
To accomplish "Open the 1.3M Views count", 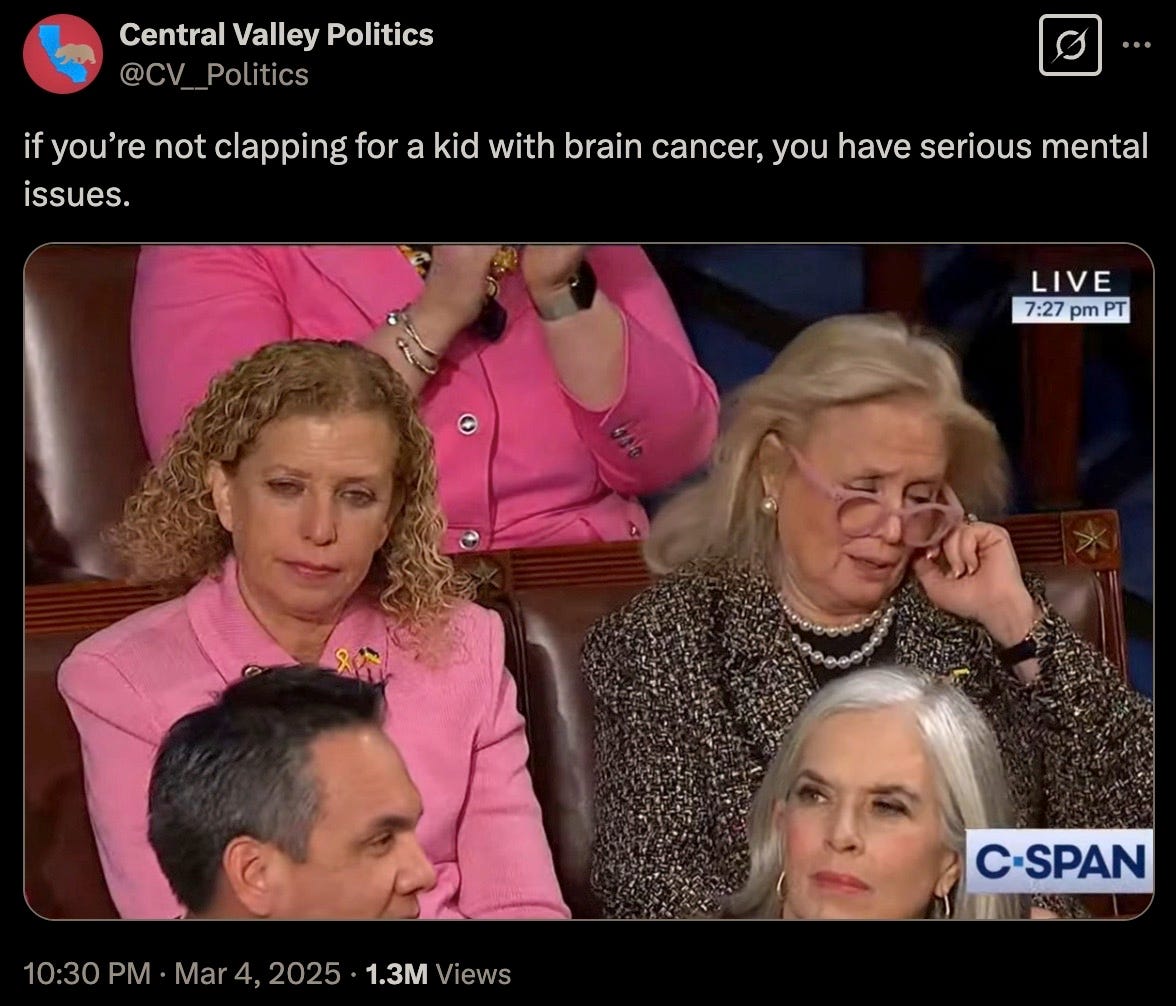I will click(x=438, y=974).
